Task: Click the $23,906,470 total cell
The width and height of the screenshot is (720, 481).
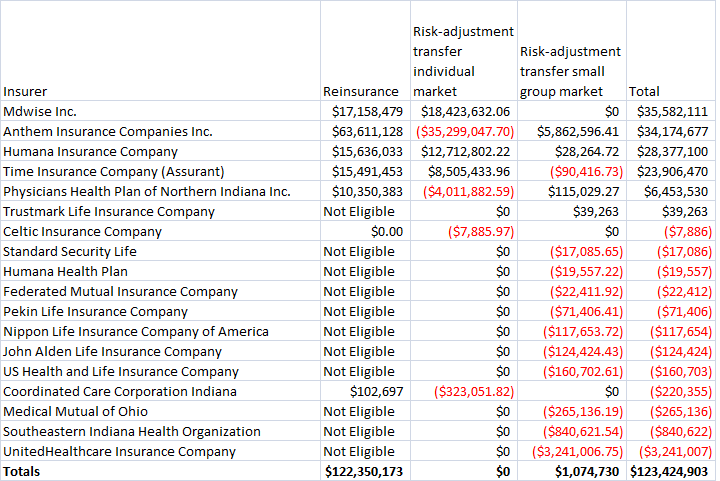Action: (670, 171)
